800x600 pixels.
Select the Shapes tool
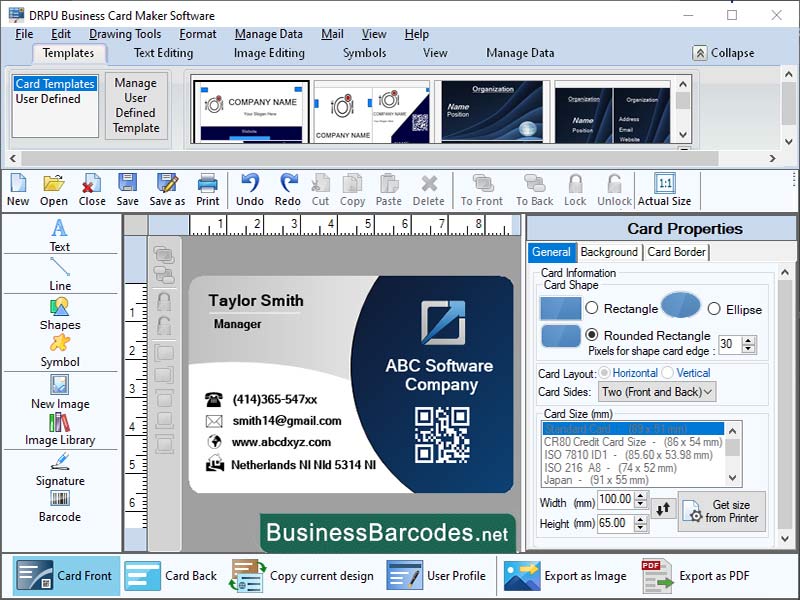point(58,318)
